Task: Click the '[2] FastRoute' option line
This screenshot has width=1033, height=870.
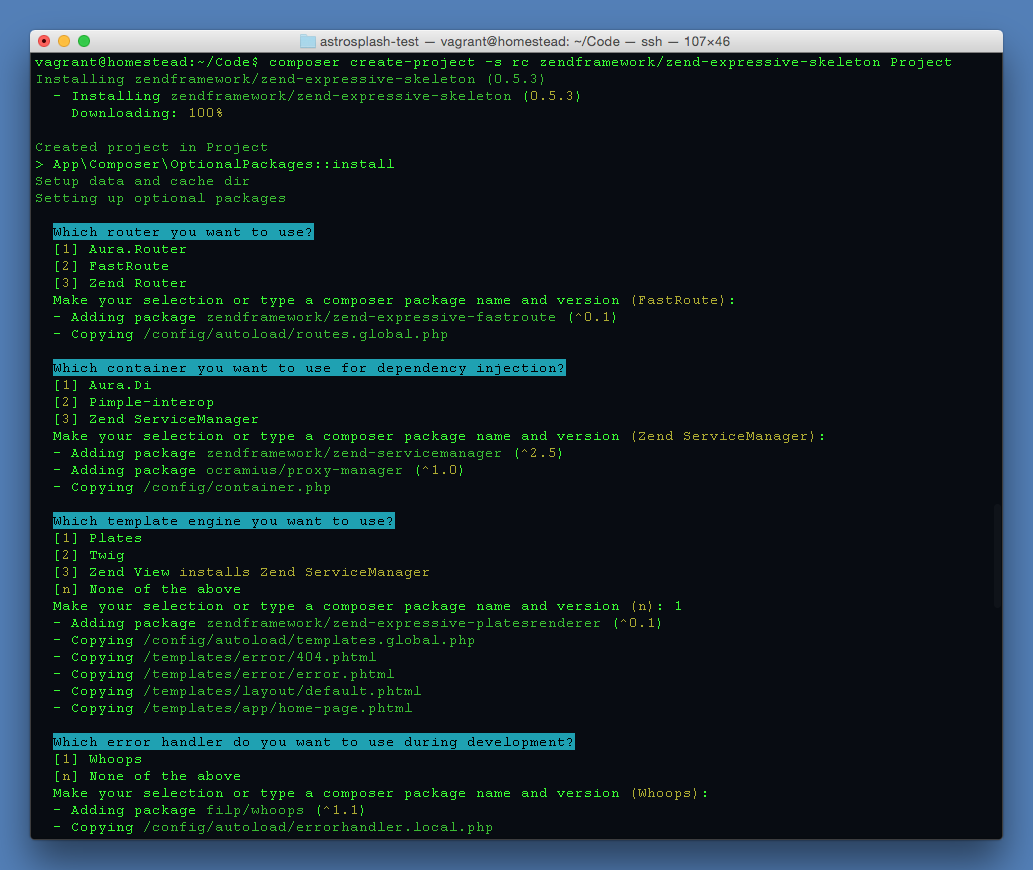Action: tap(111, 266)
